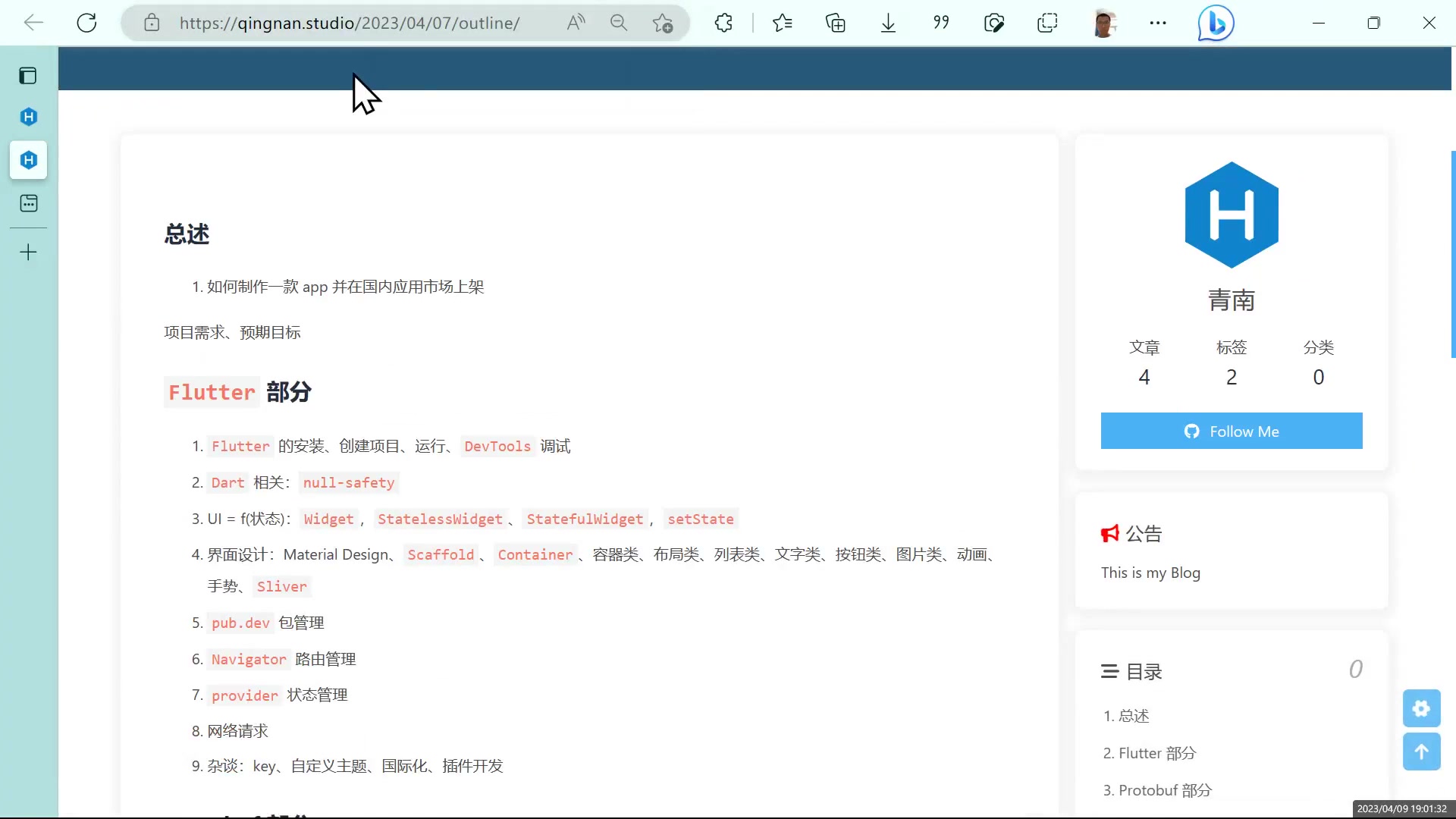Click the Flutter installation and DevTools link
Screen dimensions: 1456x819
388,446
